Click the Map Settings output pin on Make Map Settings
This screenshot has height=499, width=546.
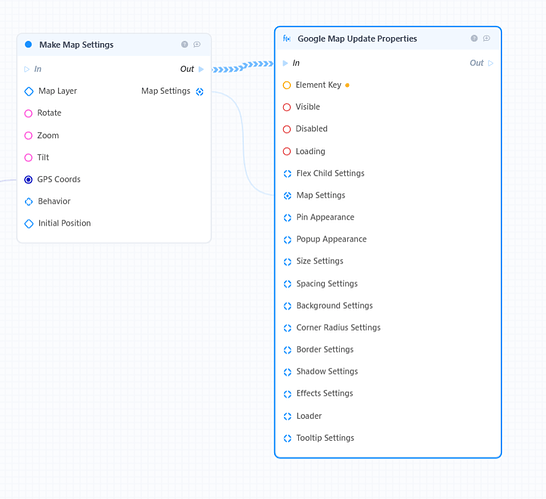pos(200,92)
